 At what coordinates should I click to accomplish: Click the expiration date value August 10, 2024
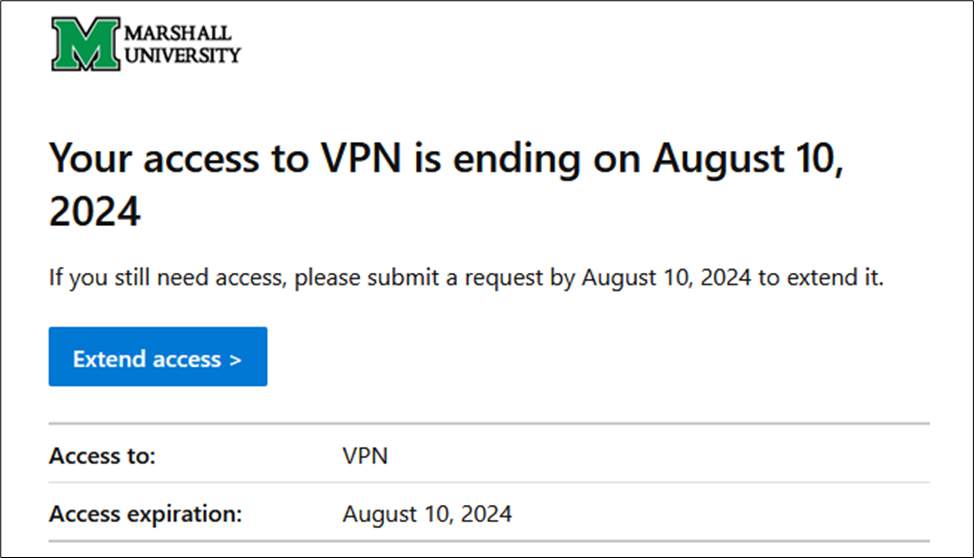tap(427, 515)
